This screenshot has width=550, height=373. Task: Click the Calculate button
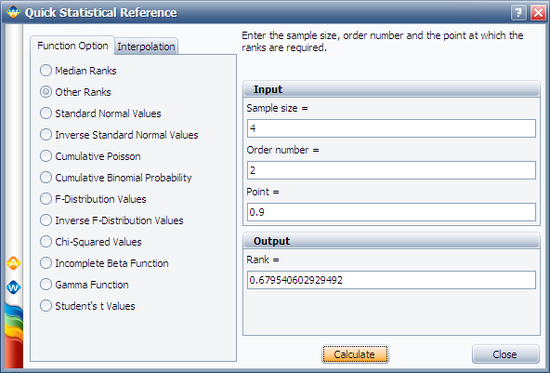pos(355,354)
